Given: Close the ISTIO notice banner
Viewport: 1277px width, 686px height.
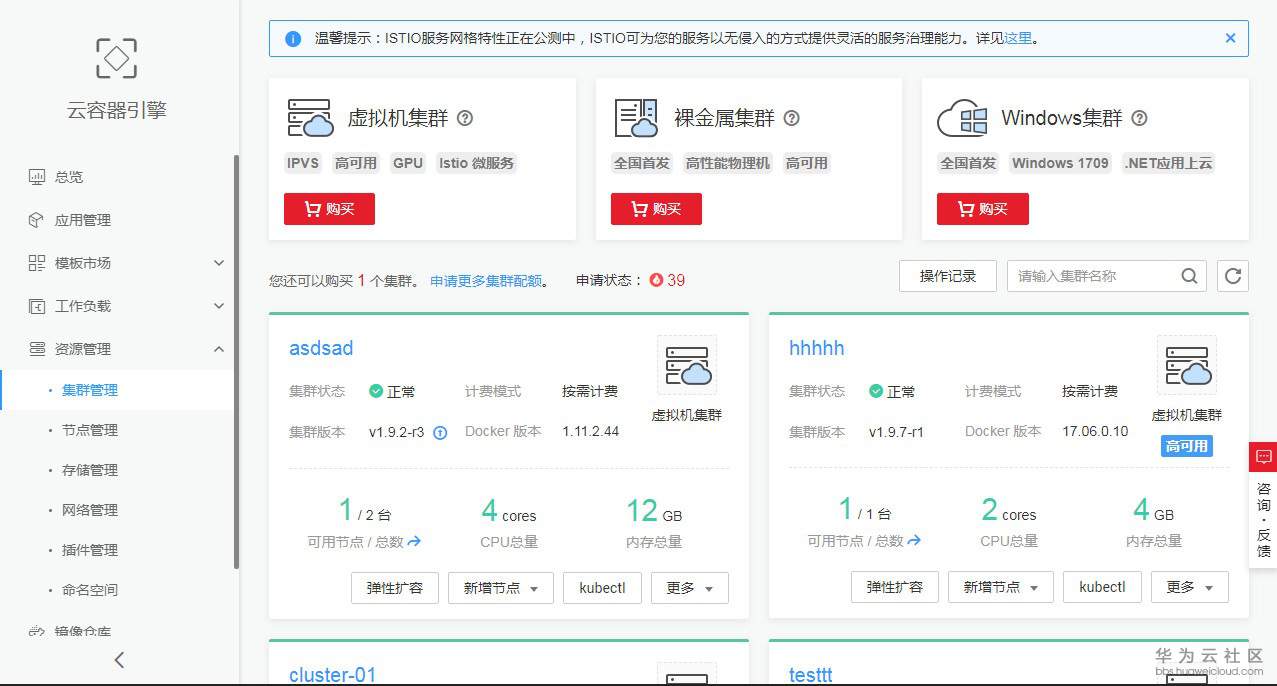Looking at the screenshot, I should pos(1230,38).
